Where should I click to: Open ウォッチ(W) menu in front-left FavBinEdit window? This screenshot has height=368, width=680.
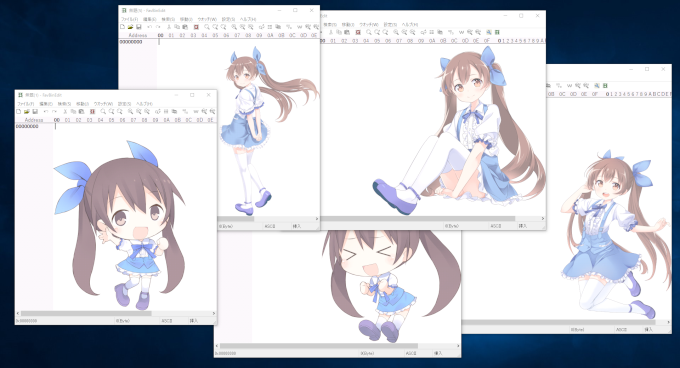(x=103, y=104)
